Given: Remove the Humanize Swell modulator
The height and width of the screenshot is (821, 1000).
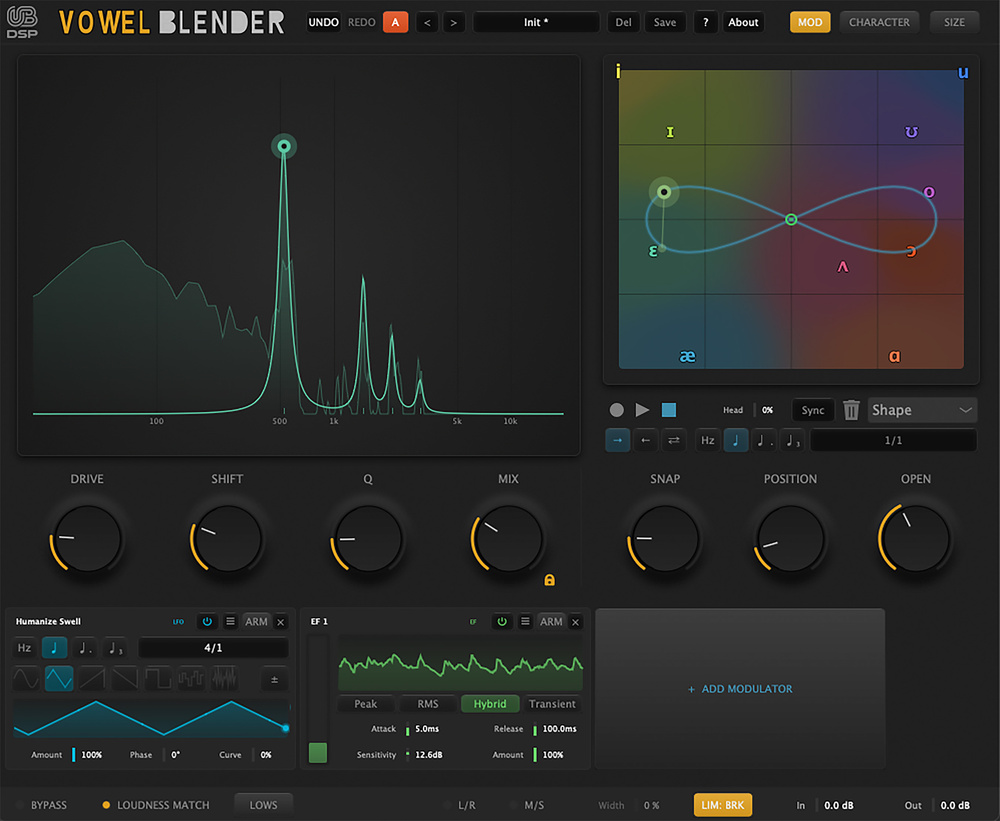Looking at the screenshot, I should (x=281, y=622).
